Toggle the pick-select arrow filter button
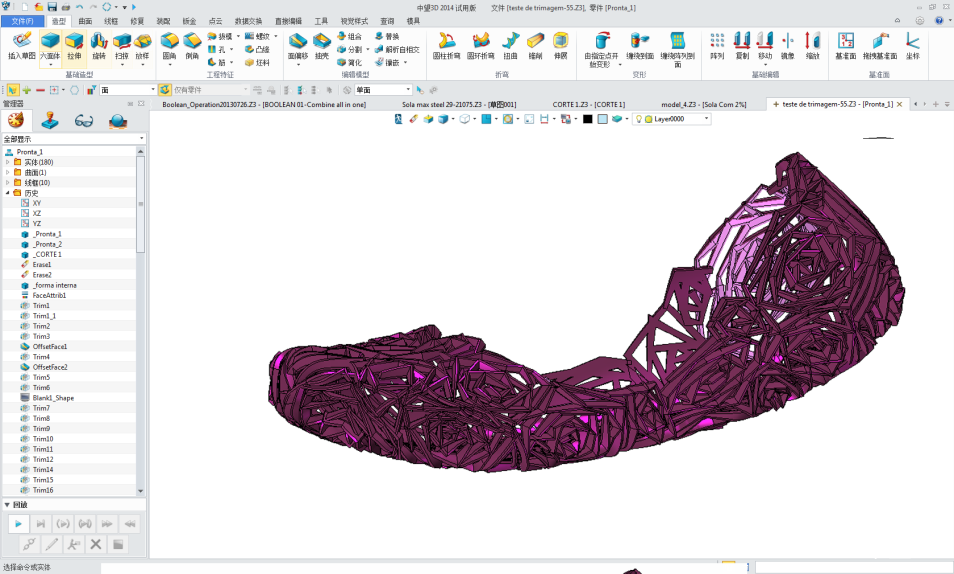 12,90
